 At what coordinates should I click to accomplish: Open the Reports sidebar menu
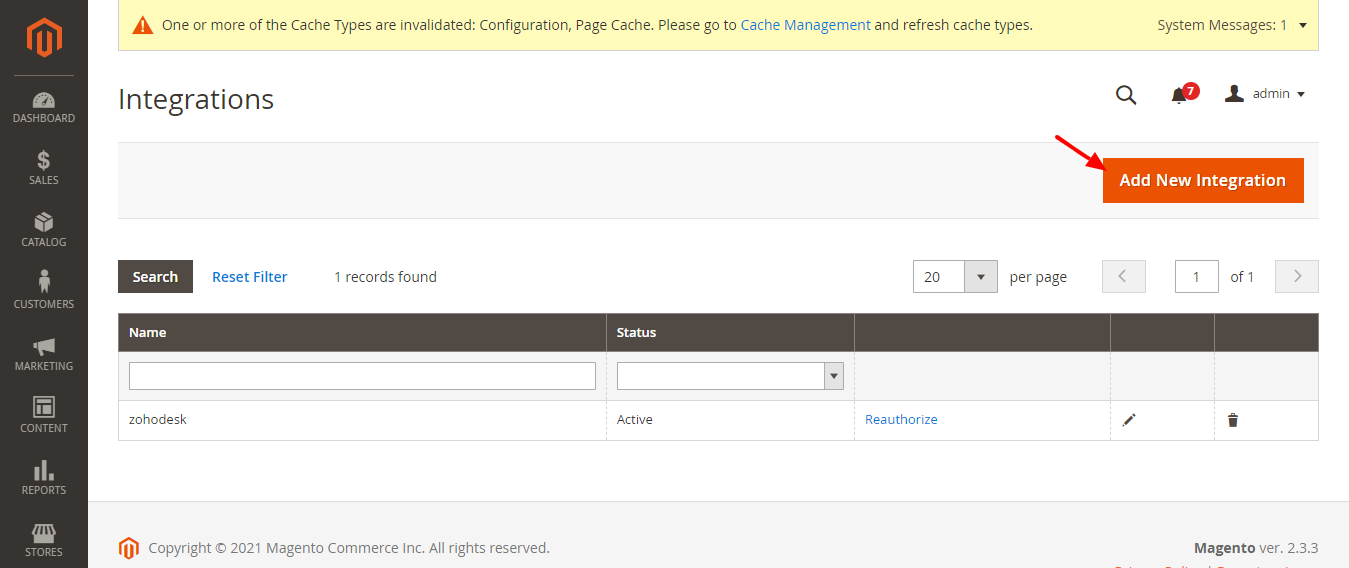(x=44, y=478)
